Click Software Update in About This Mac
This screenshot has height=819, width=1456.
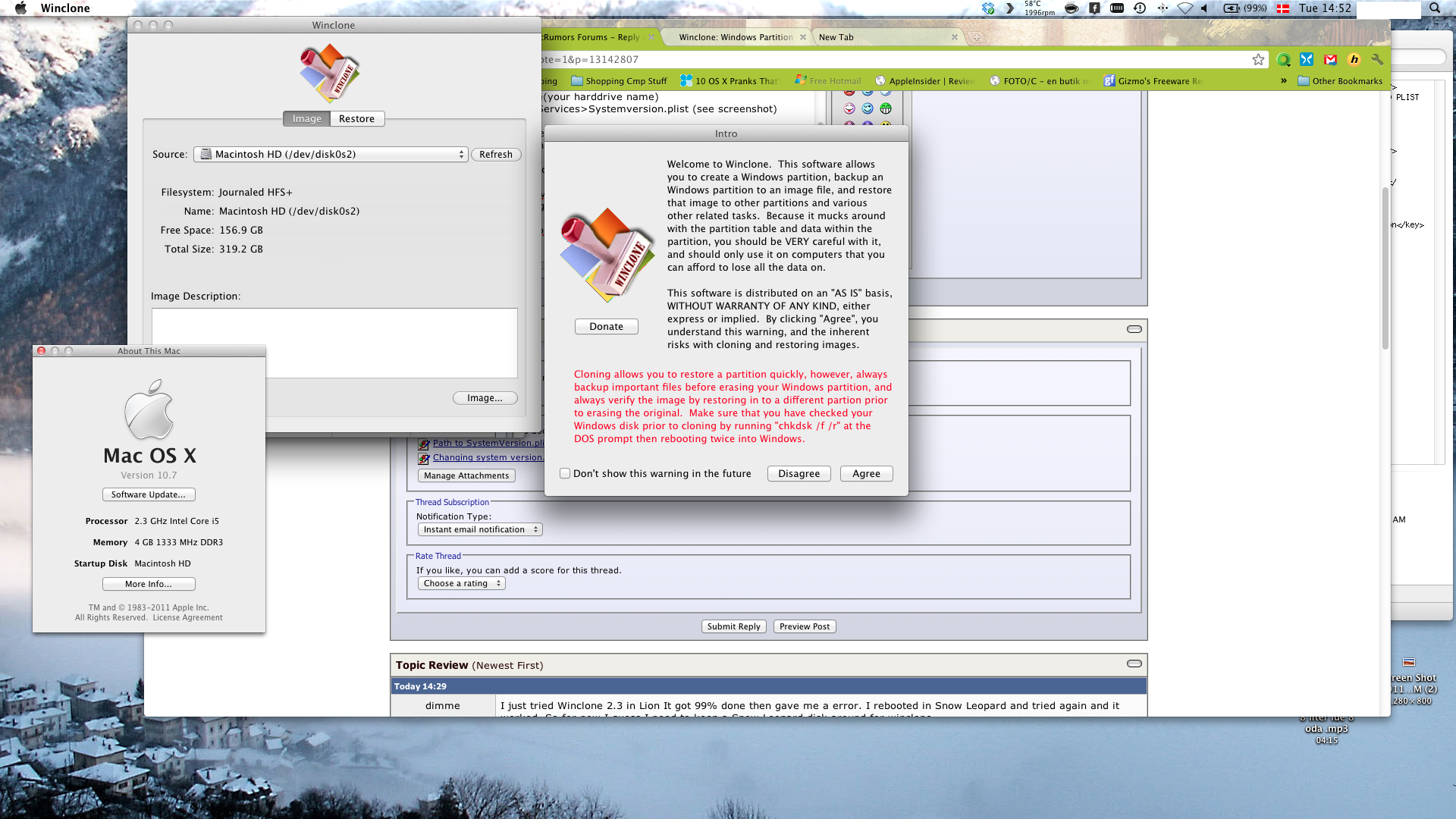pyautogui.click(x=149, y=495)
